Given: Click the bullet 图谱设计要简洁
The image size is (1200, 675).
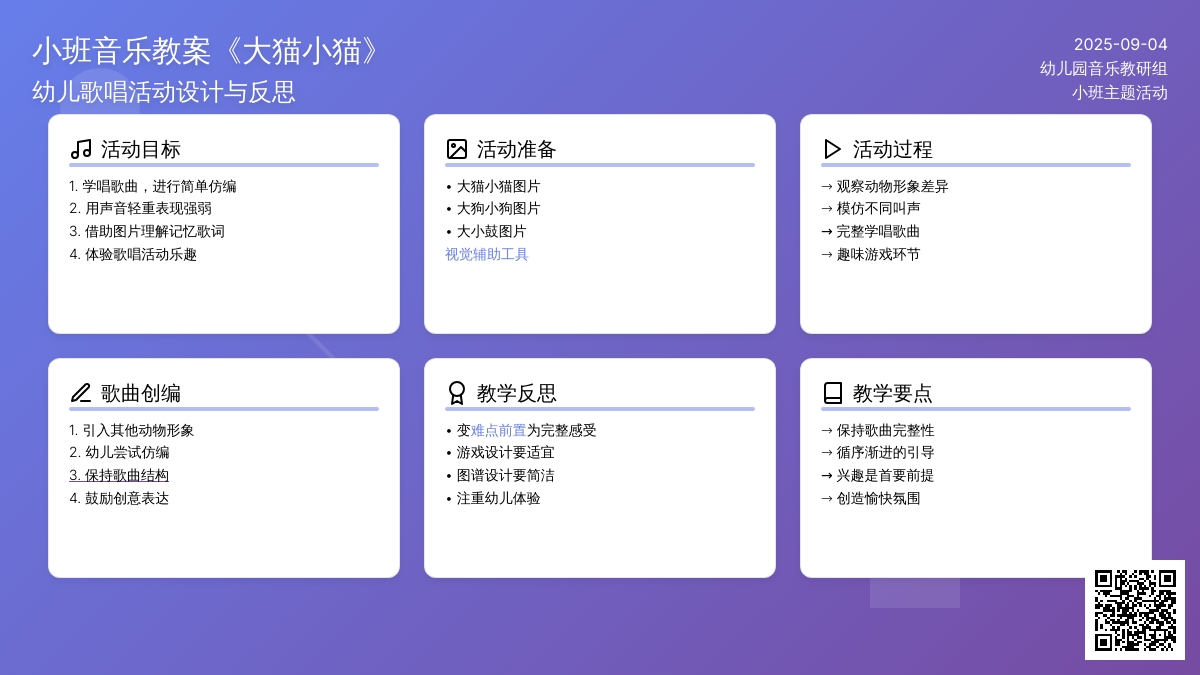Looking at the screenshot, I should pos(500,475).
